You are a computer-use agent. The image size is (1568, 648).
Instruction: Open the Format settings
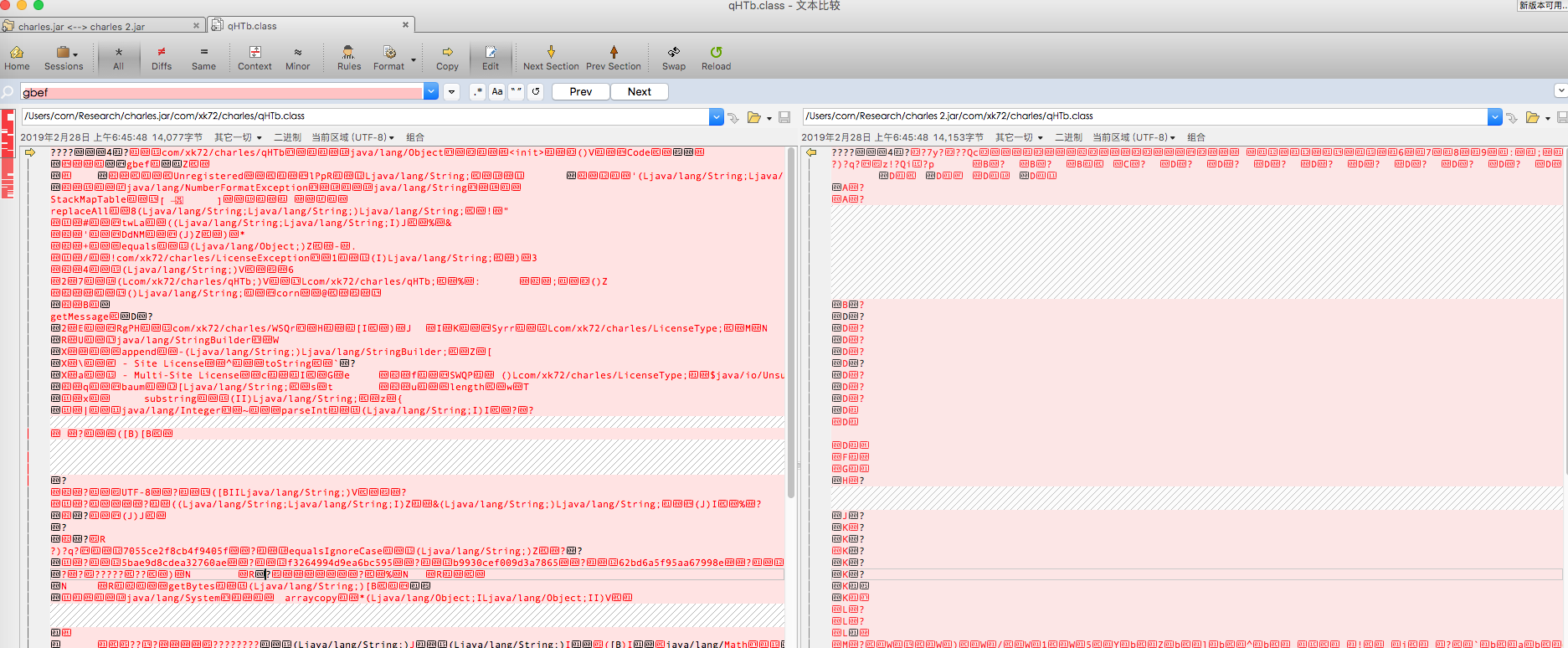[x=388, y=58]
